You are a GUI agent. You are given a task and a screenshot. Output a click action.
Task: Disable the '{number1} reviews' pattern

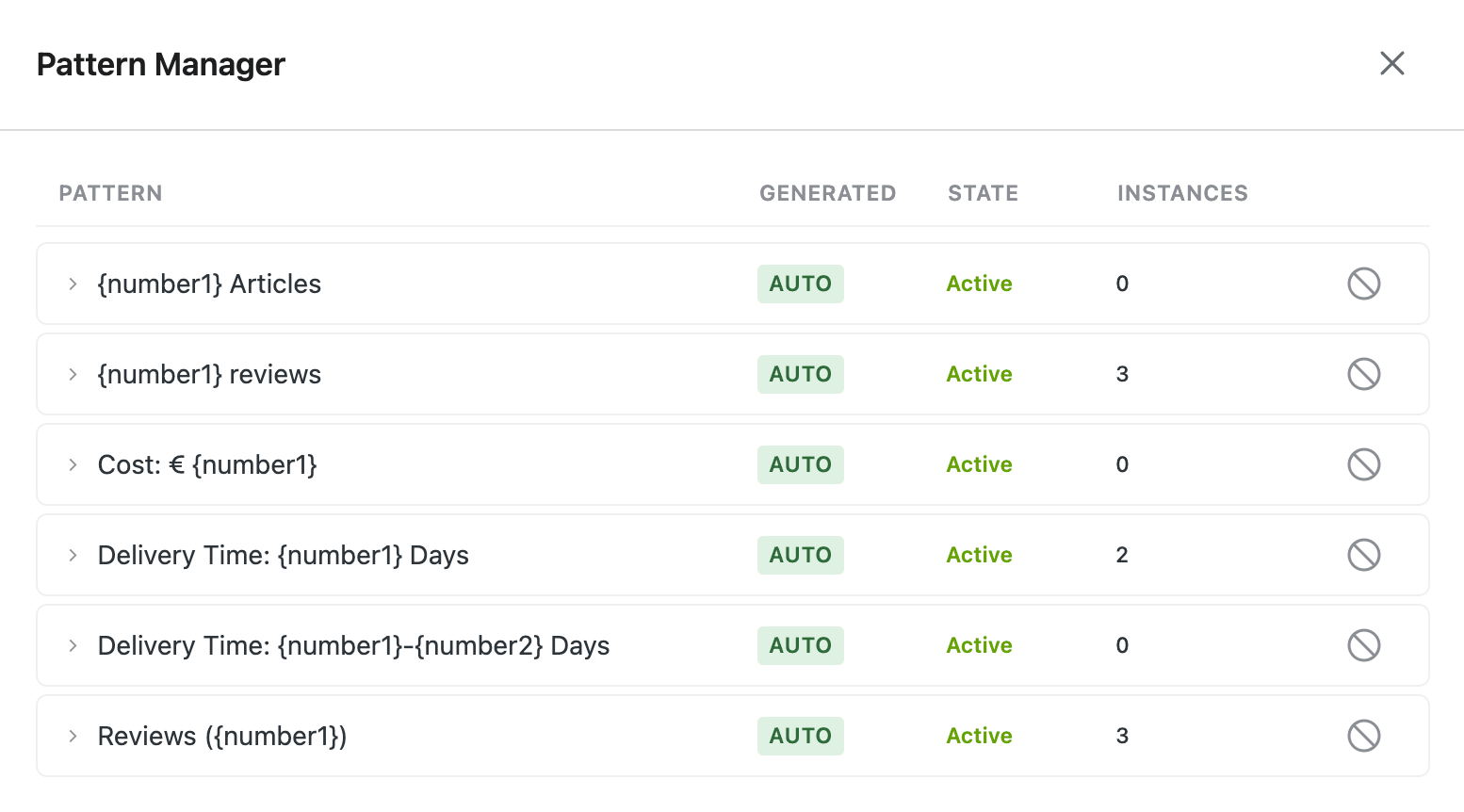(x=1363, y=374)
